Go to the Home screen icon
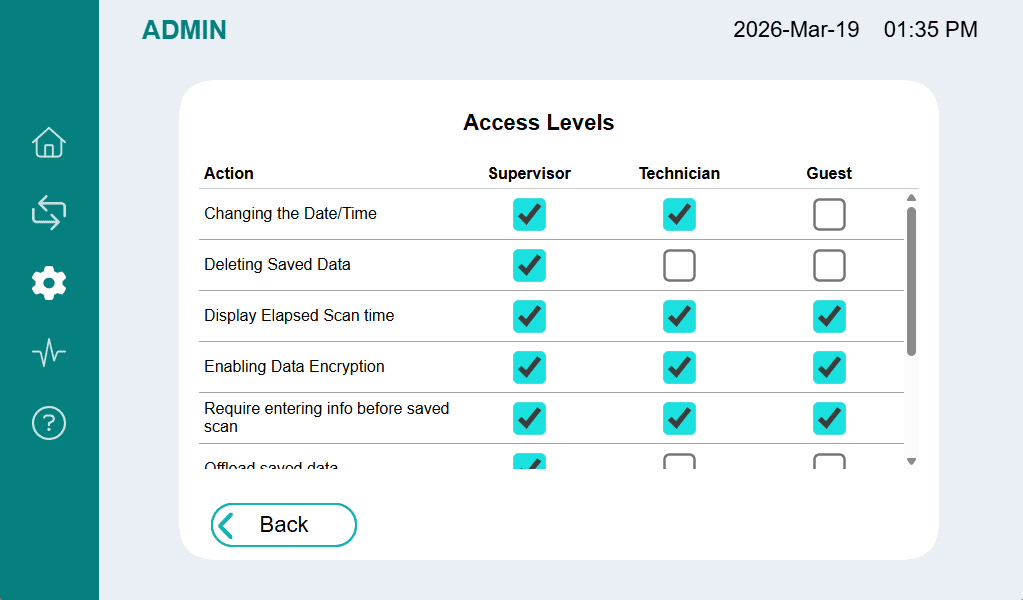The image size is (1023, 600). coord(49,143)
